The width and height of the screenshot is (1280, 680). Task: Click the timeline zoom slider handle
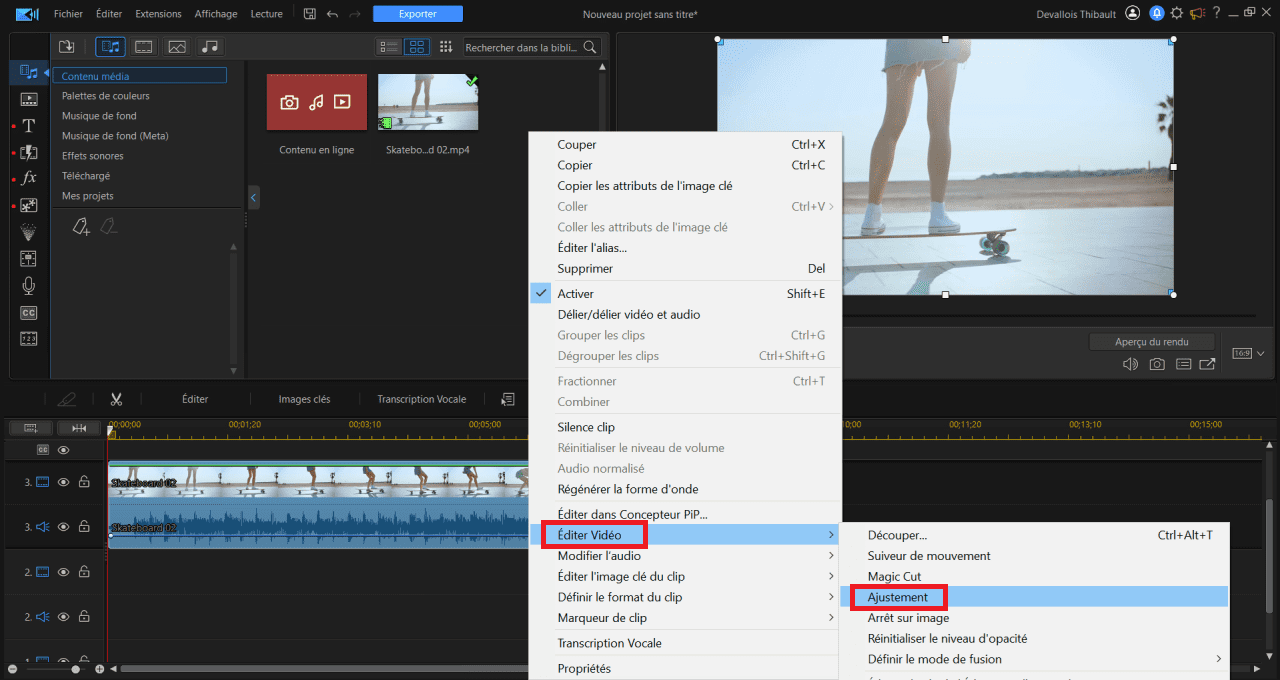pyautogui.click(x=75, y=669)
